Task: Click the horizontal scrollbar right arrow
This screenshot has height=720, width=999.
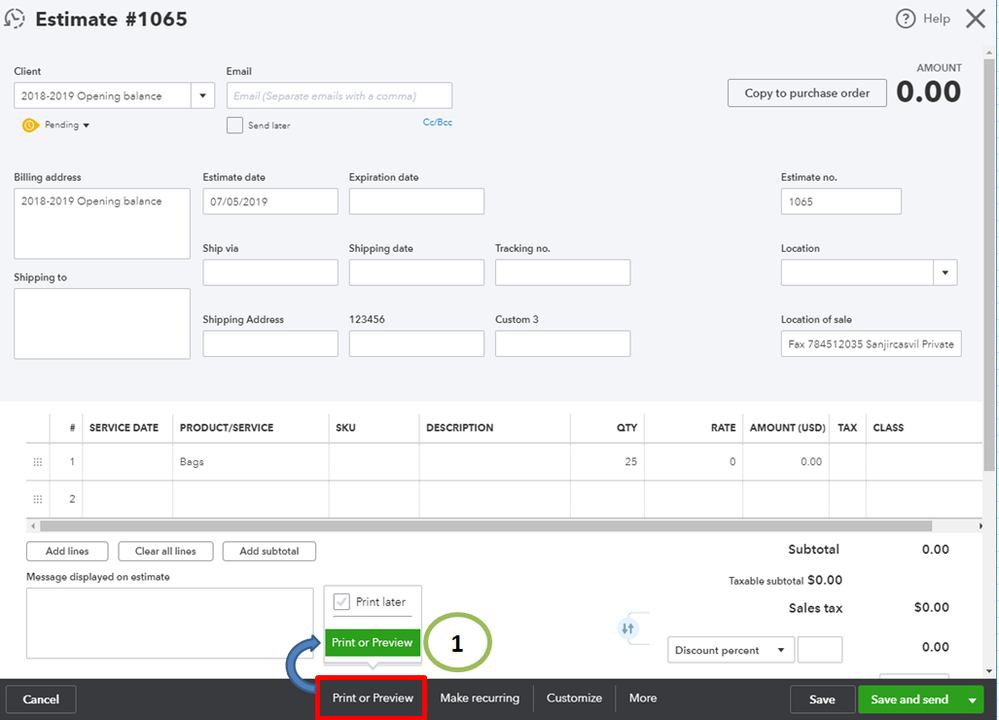Action: pos(981,526)
